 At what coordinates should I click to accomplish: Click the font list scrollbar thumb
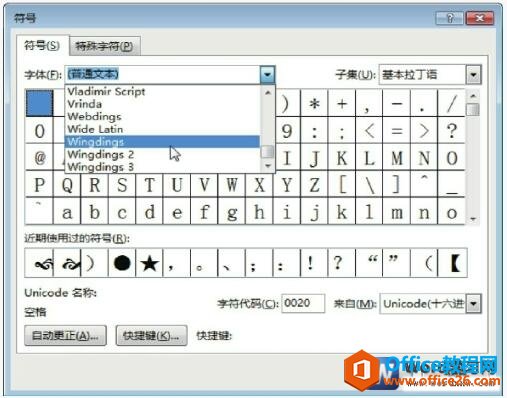[267, 152]
